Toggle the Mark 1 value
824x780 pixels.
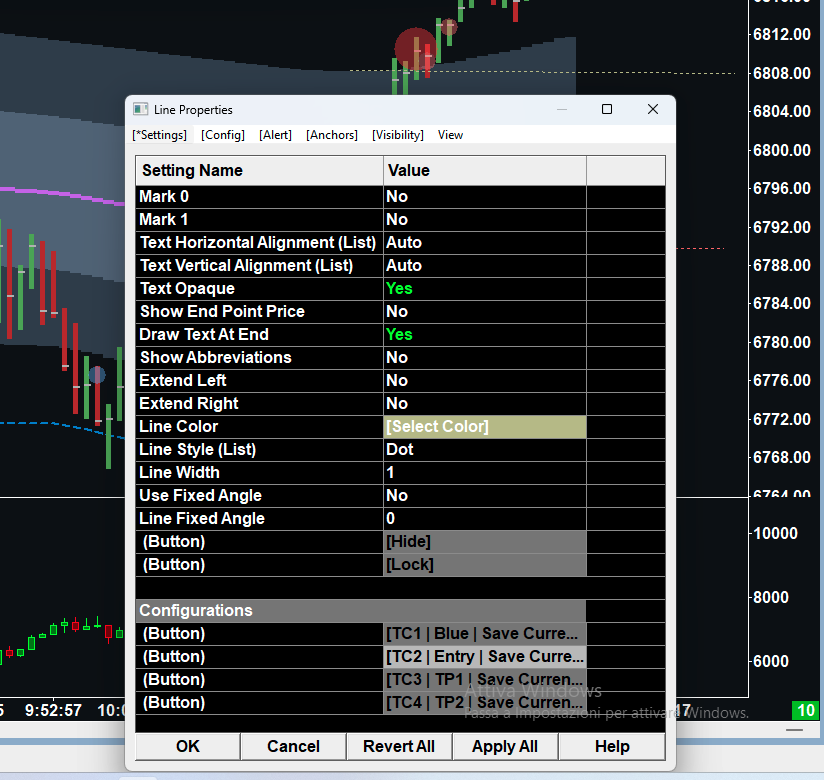pos(485,220)
